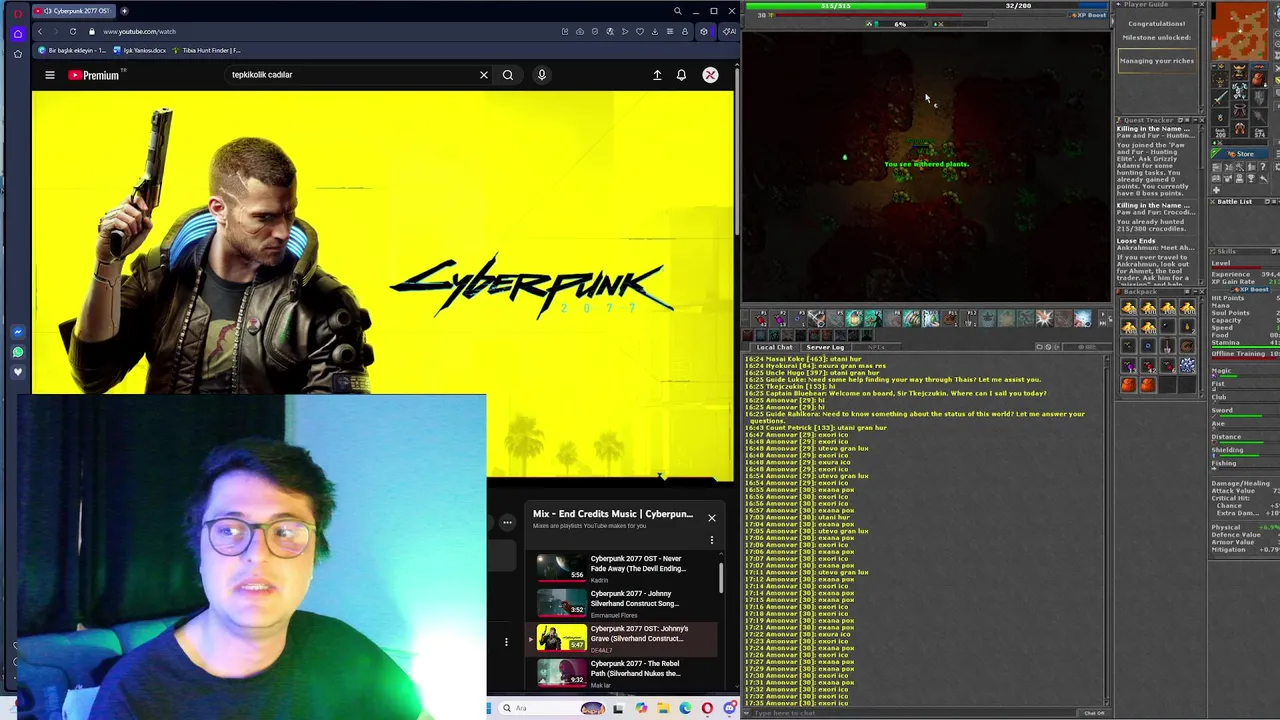Viewport: 1280px width, 720px height.
Task: Open the YouTube account avatar menu
Action: point(710,75)
